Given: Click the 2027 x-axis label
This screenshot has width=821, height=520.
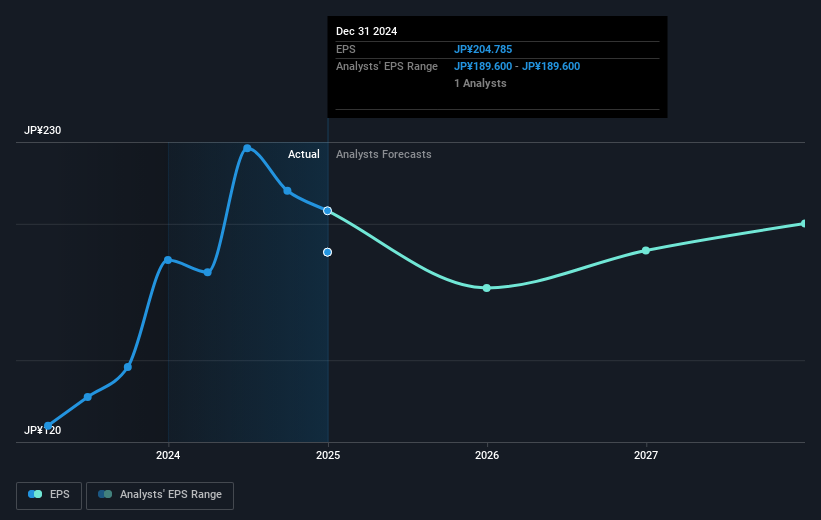Looking at the screenshot, I should tap(646, 455).
